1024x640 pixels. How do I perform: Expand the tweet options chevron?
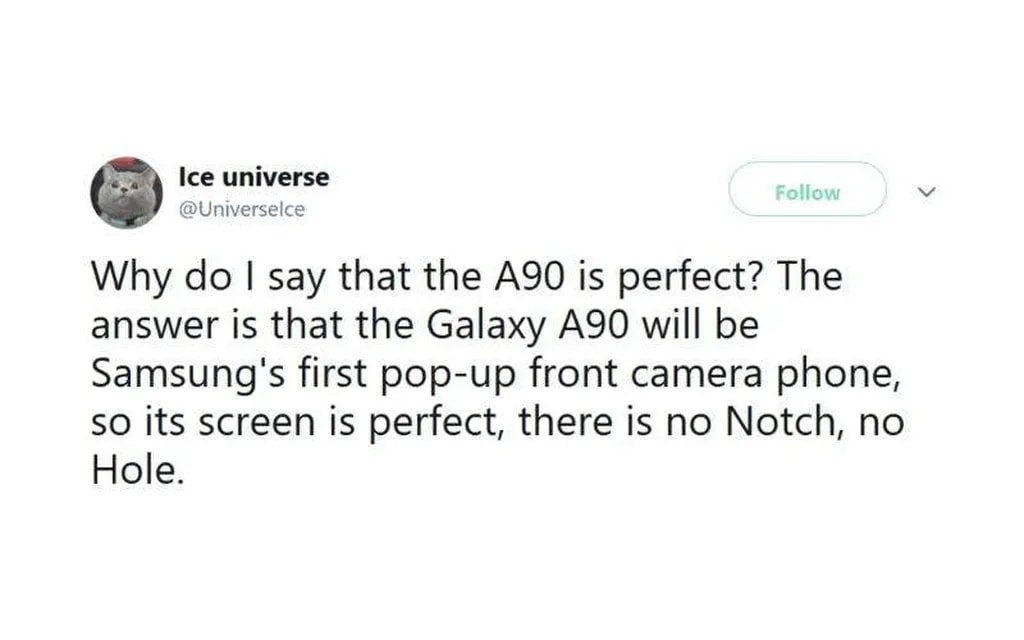[925, 190]
